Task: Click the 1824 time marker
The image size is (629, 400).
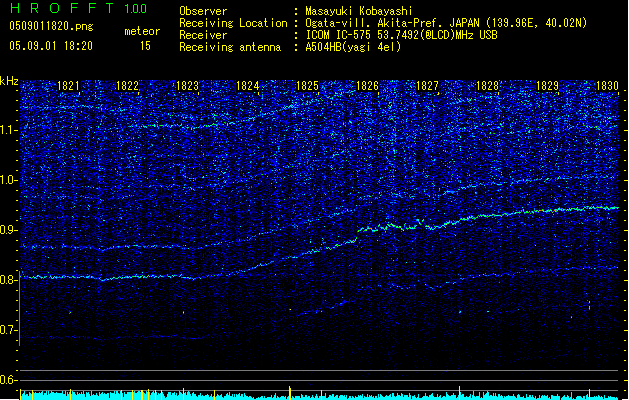Action: [248, 86]
